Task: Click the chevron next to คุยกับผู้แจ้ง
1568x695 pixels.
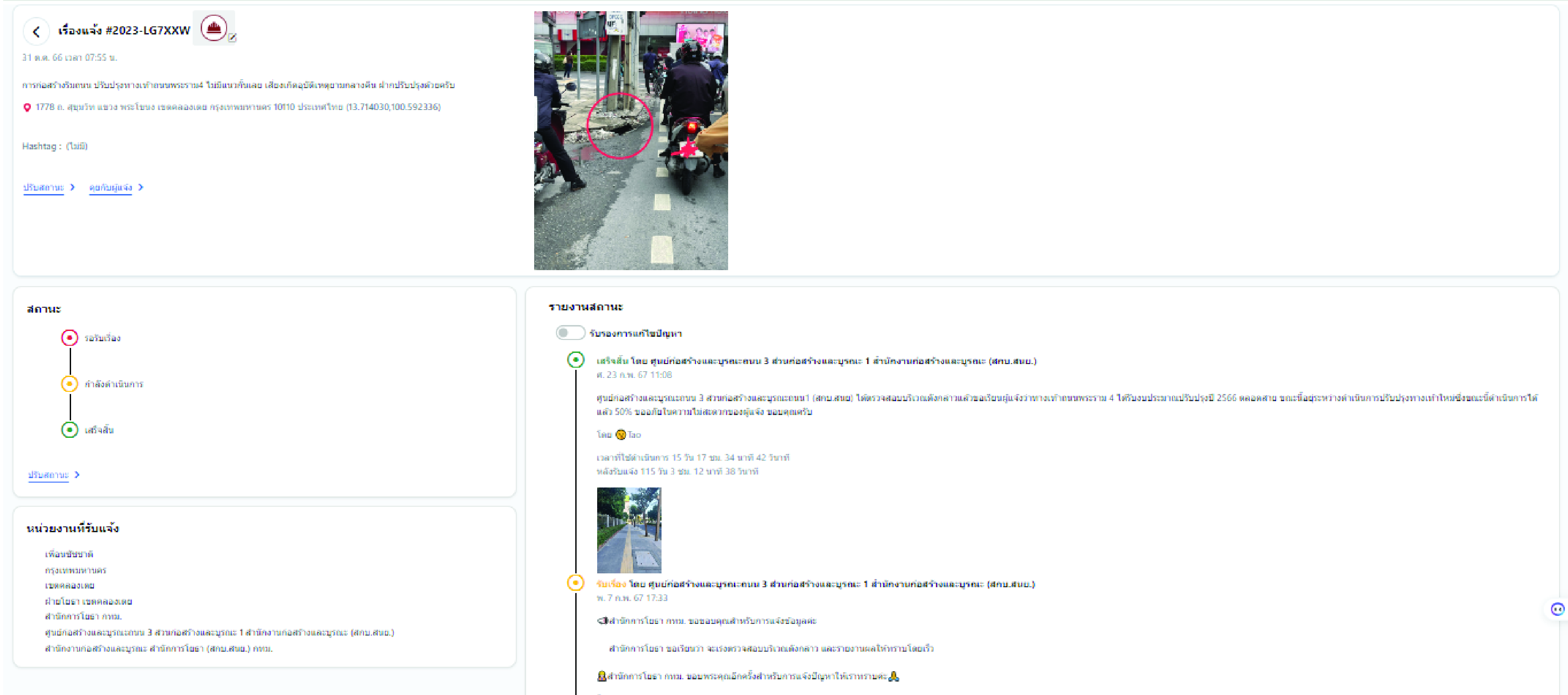Action: (x=141, y=187)
